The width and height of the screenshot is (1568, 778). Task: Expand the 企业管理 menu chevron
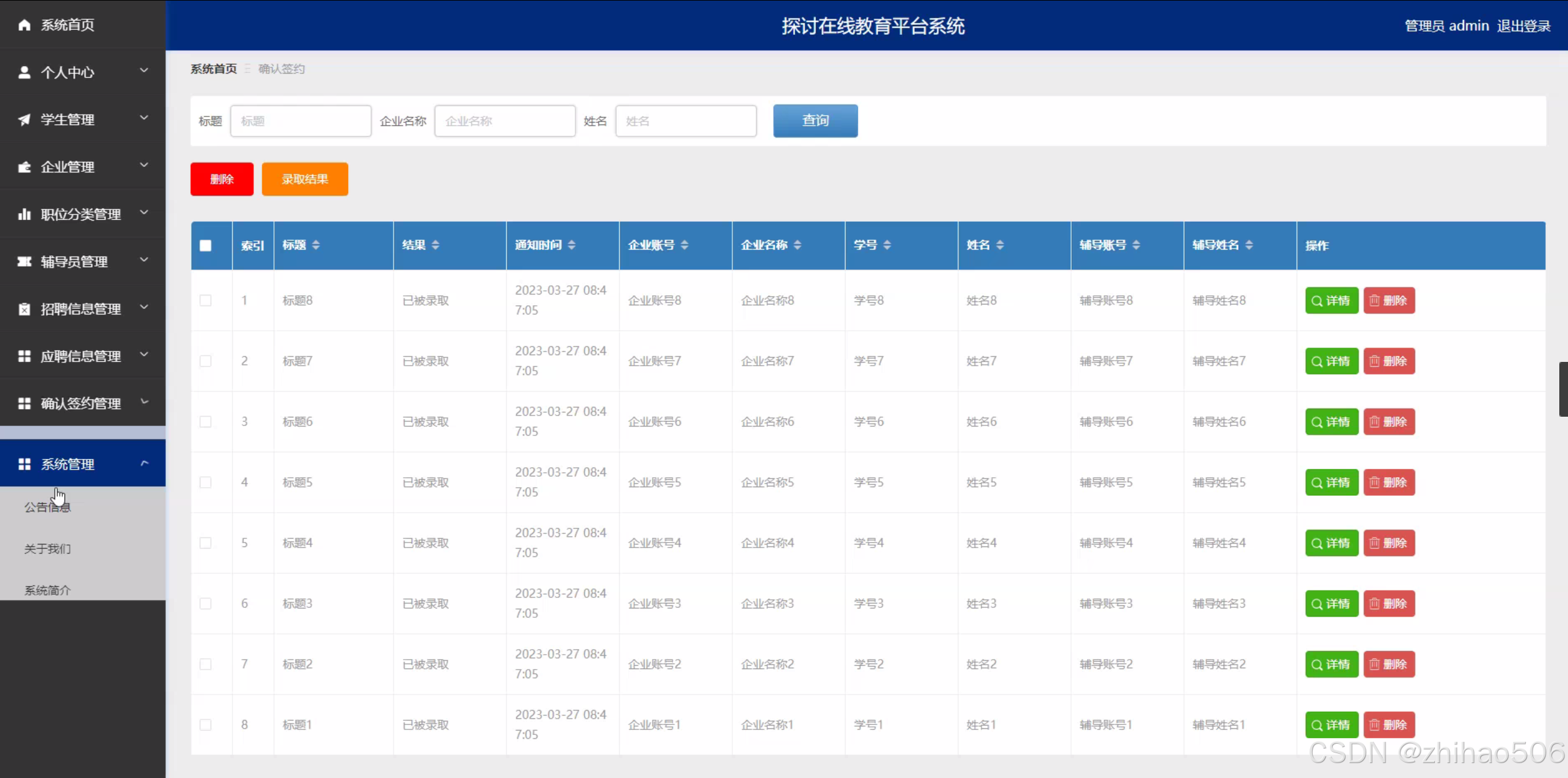point(144,166)
